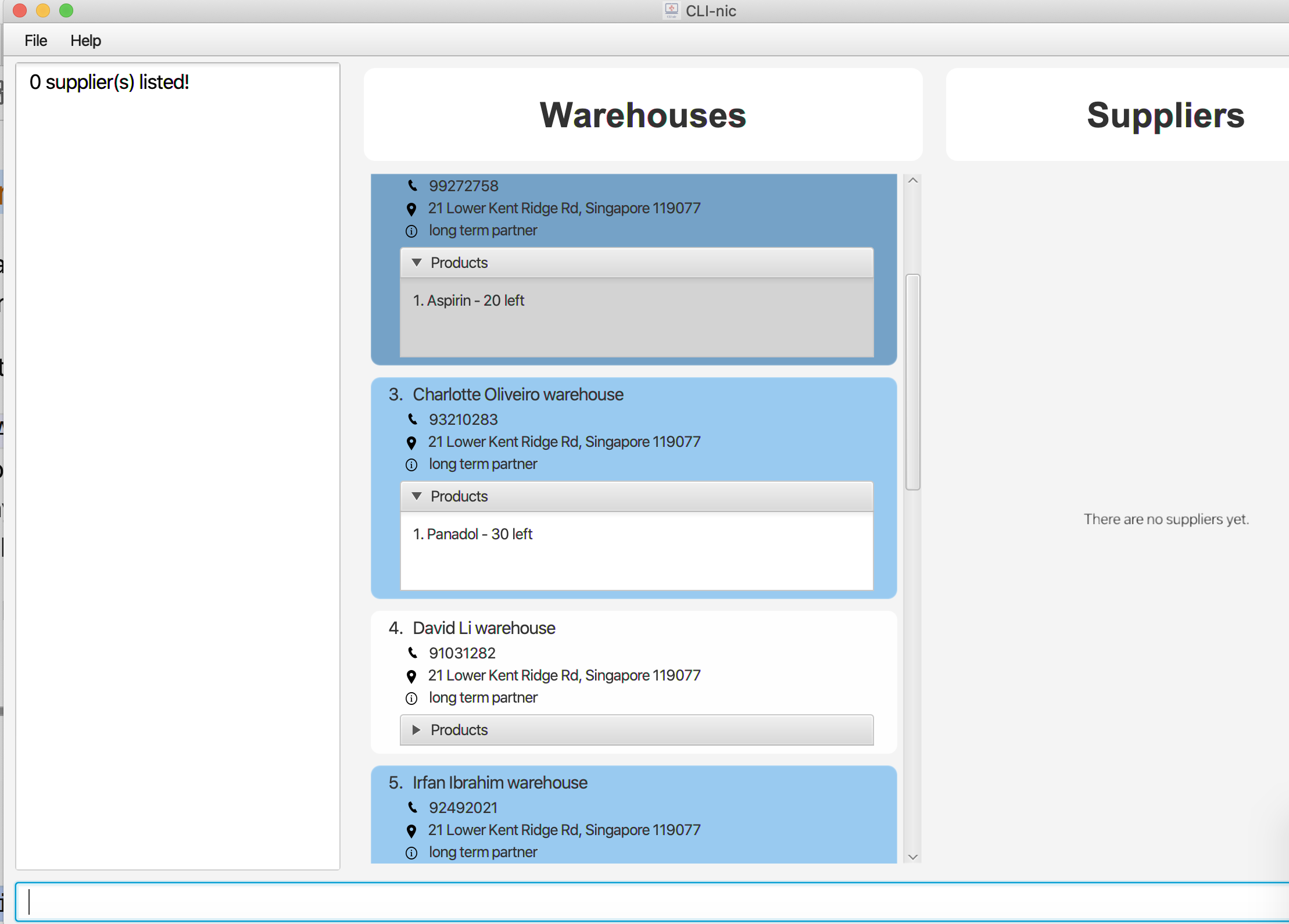The height and width of the screenshot is (924, 1289).
Task: Click the Panadol - 30 left product entry
Action: tap(472, 534)
